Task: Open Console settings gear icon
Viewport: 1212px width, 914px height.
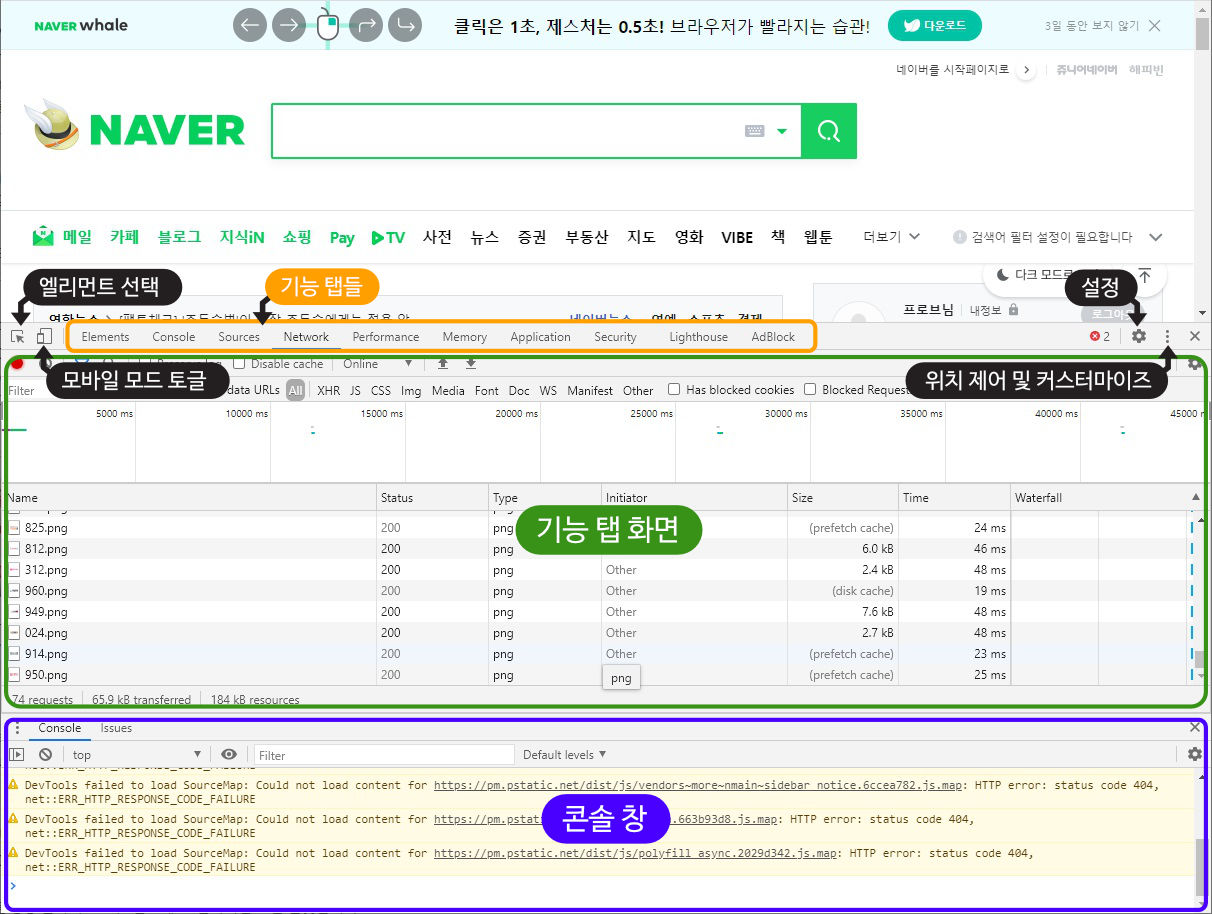Action: coord(1195,755)
